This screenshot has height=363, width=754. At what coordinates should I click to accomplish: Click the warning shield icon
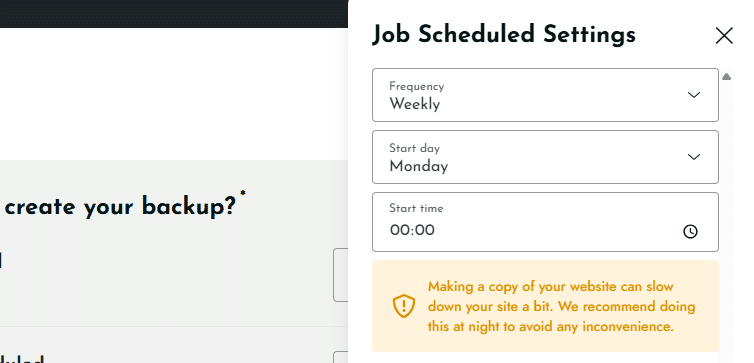404,306
